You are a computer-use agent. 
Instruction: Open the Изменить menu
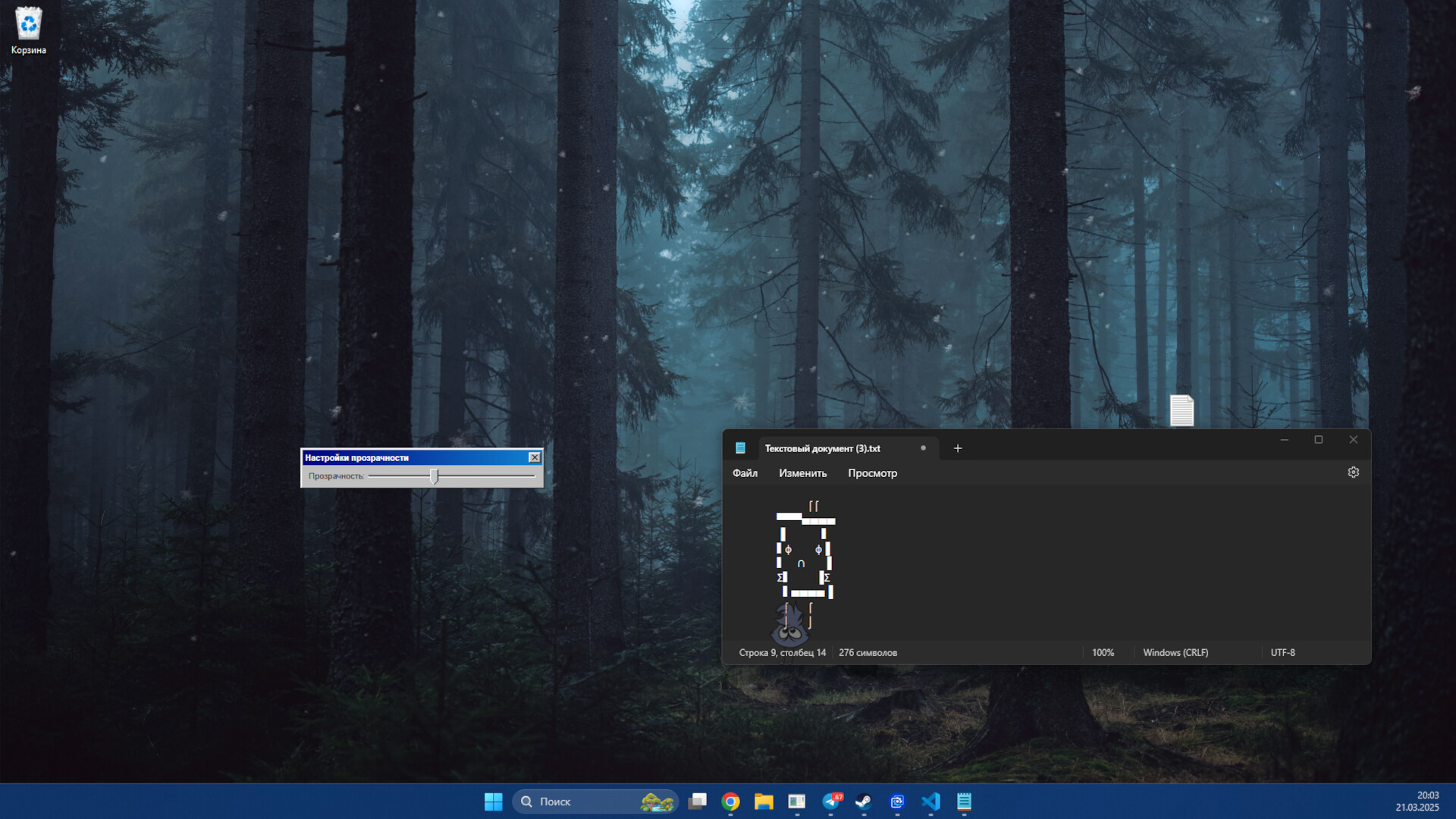tap(802, 472)
